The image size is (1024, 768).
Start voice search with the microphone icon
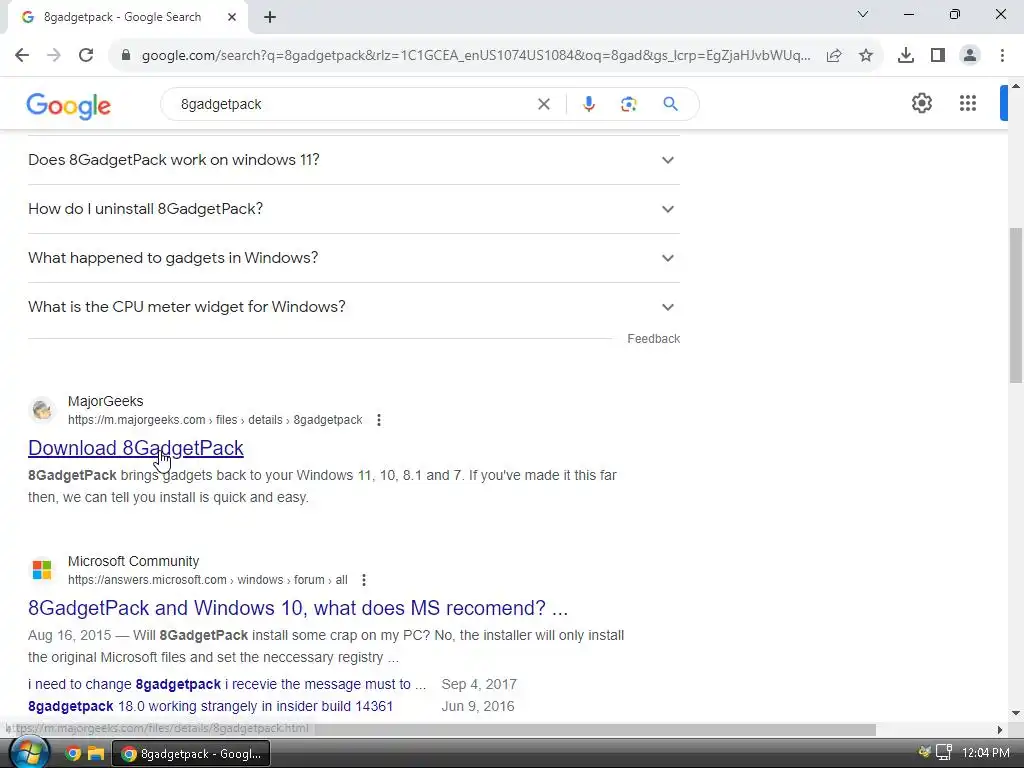click(x=588, y=104)
